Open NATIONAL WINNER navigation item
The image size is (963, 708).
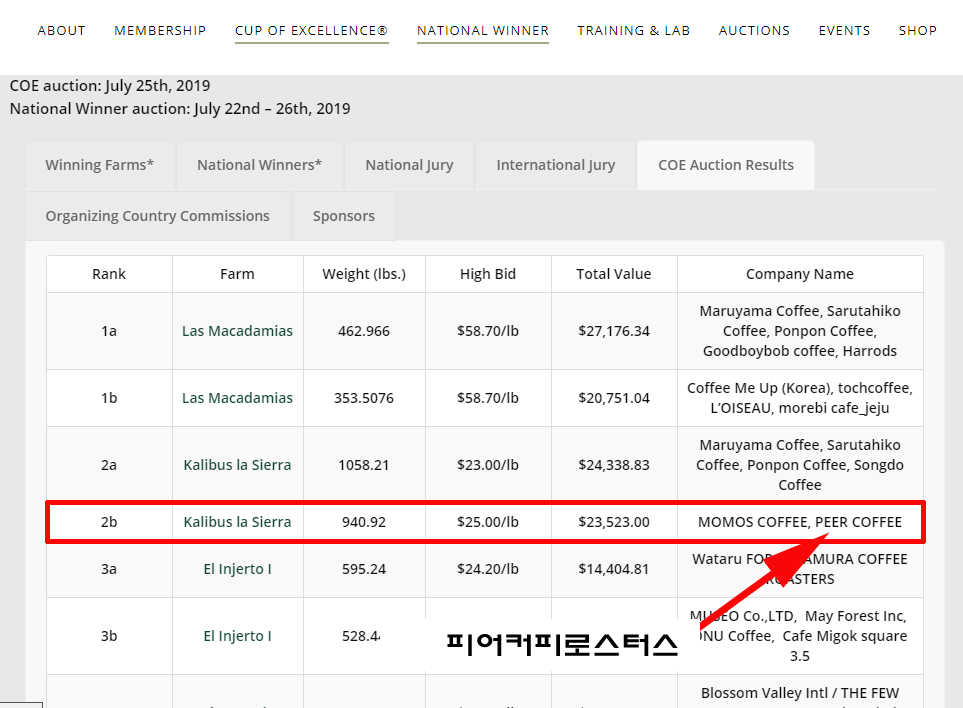483,31
